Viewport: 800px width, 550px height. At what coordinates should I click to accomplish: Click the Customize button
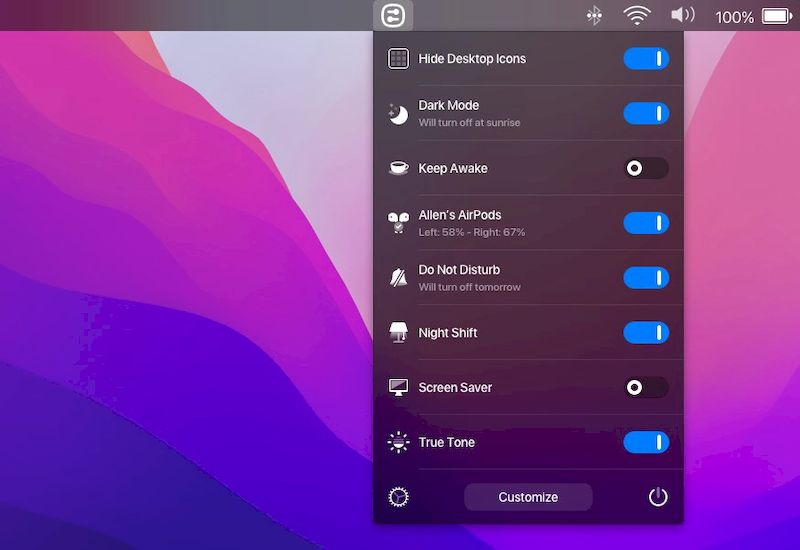528,497
